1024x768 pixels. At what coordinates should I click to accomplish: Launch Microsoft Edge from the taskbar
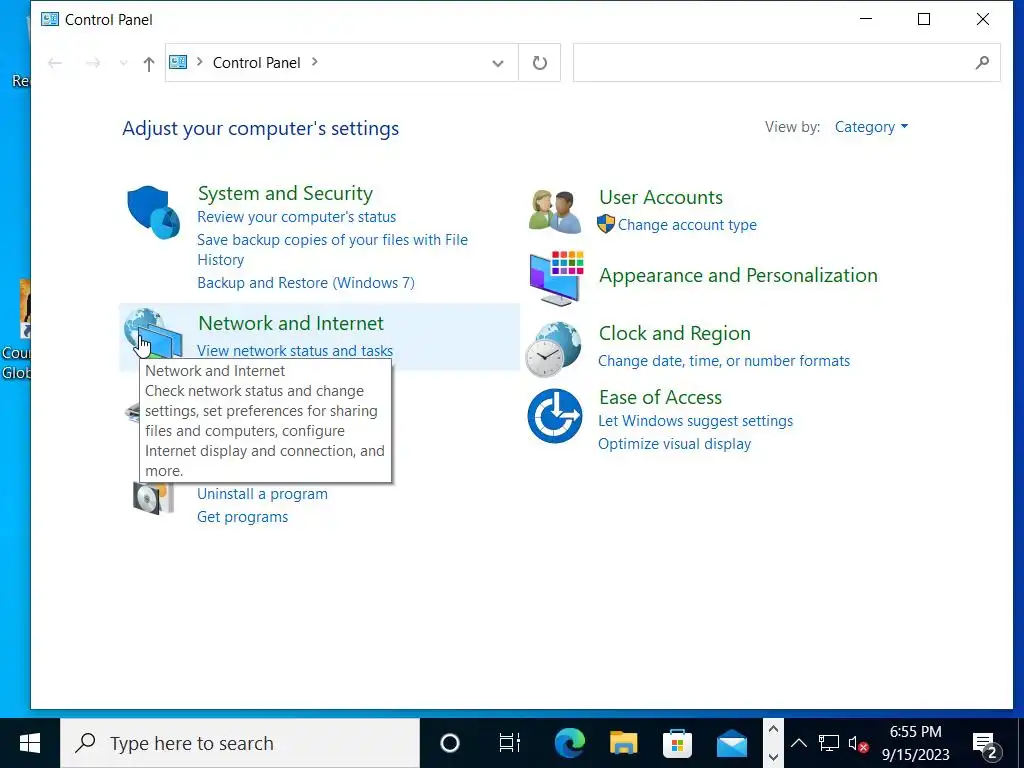tap(569, 743)
